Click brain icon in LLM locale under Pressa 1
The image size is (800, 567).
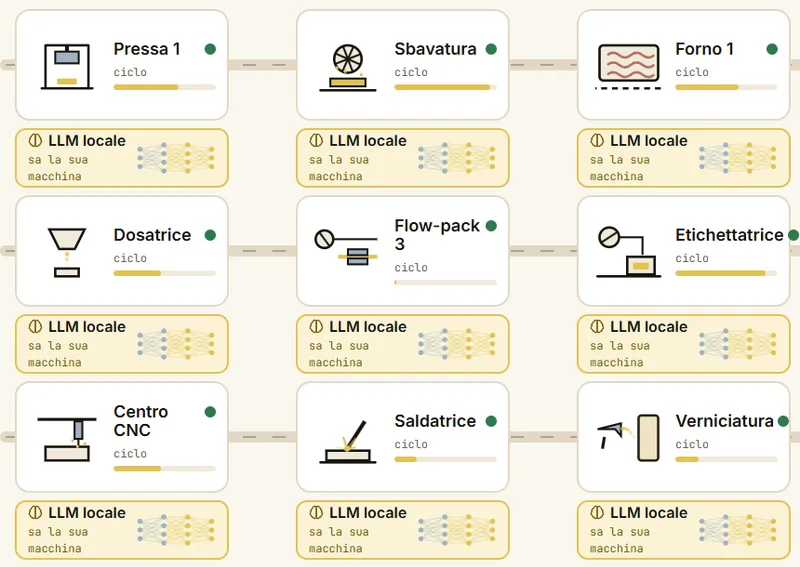coord(35,140)
